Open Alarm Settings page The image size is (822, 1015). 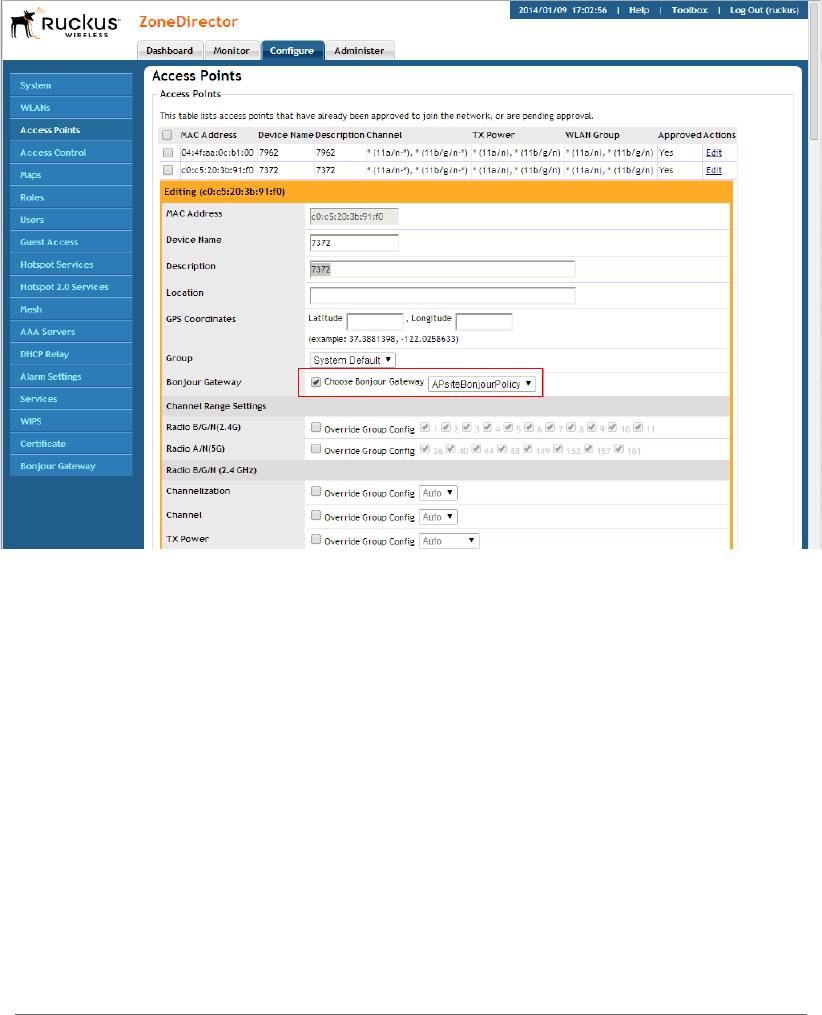[x=71, y=377]
